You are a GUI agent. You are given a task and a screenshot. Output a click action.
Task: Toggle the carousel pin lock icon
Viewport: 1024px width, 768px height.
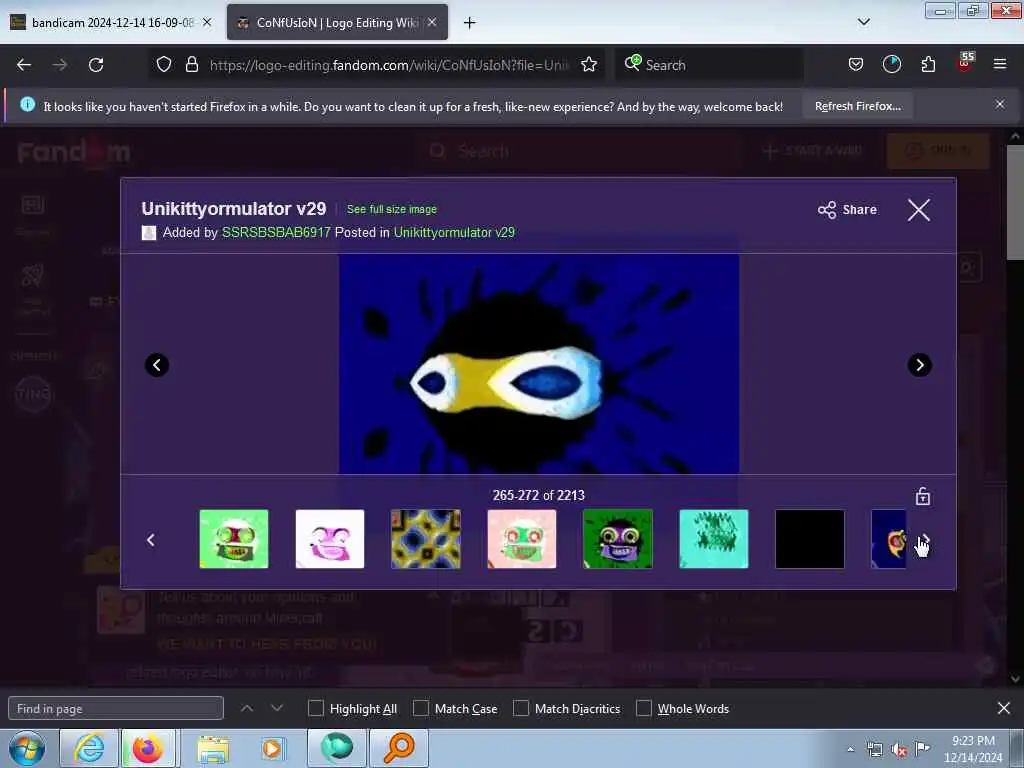(923, 496)
